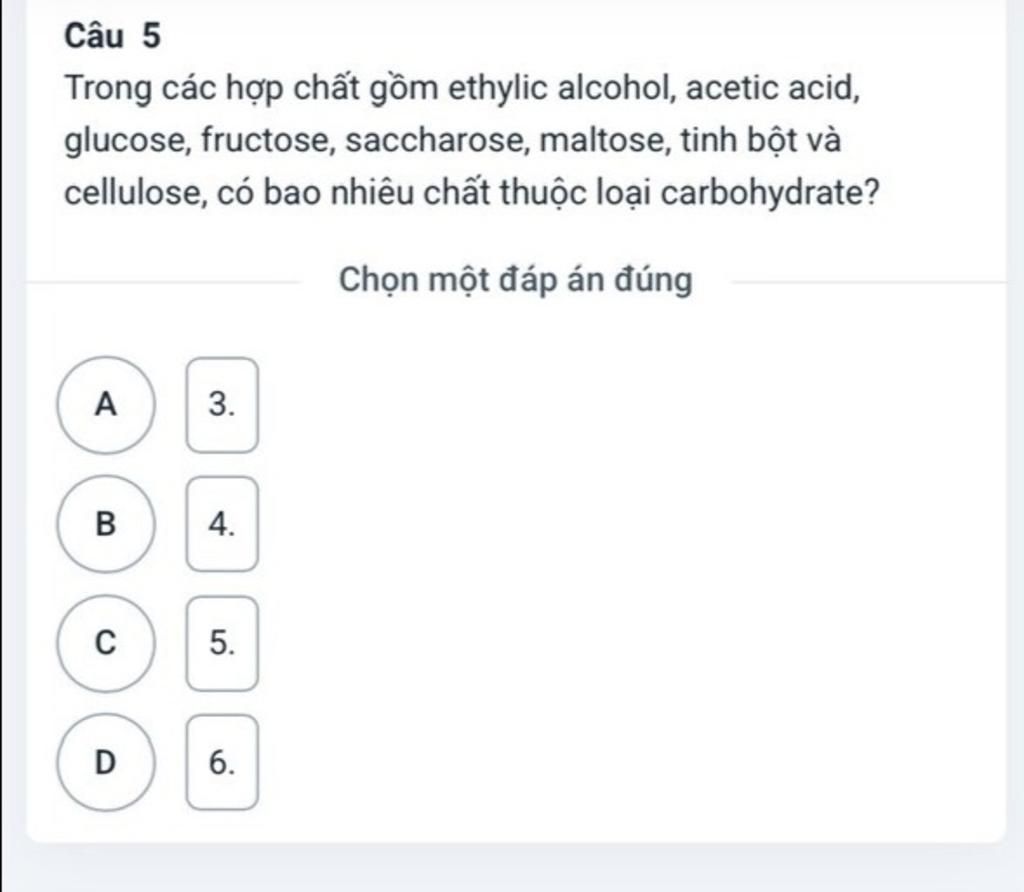Choose the answer box labeled 4.
This screenshot has height=892, width=1024.
click(222, 524)
